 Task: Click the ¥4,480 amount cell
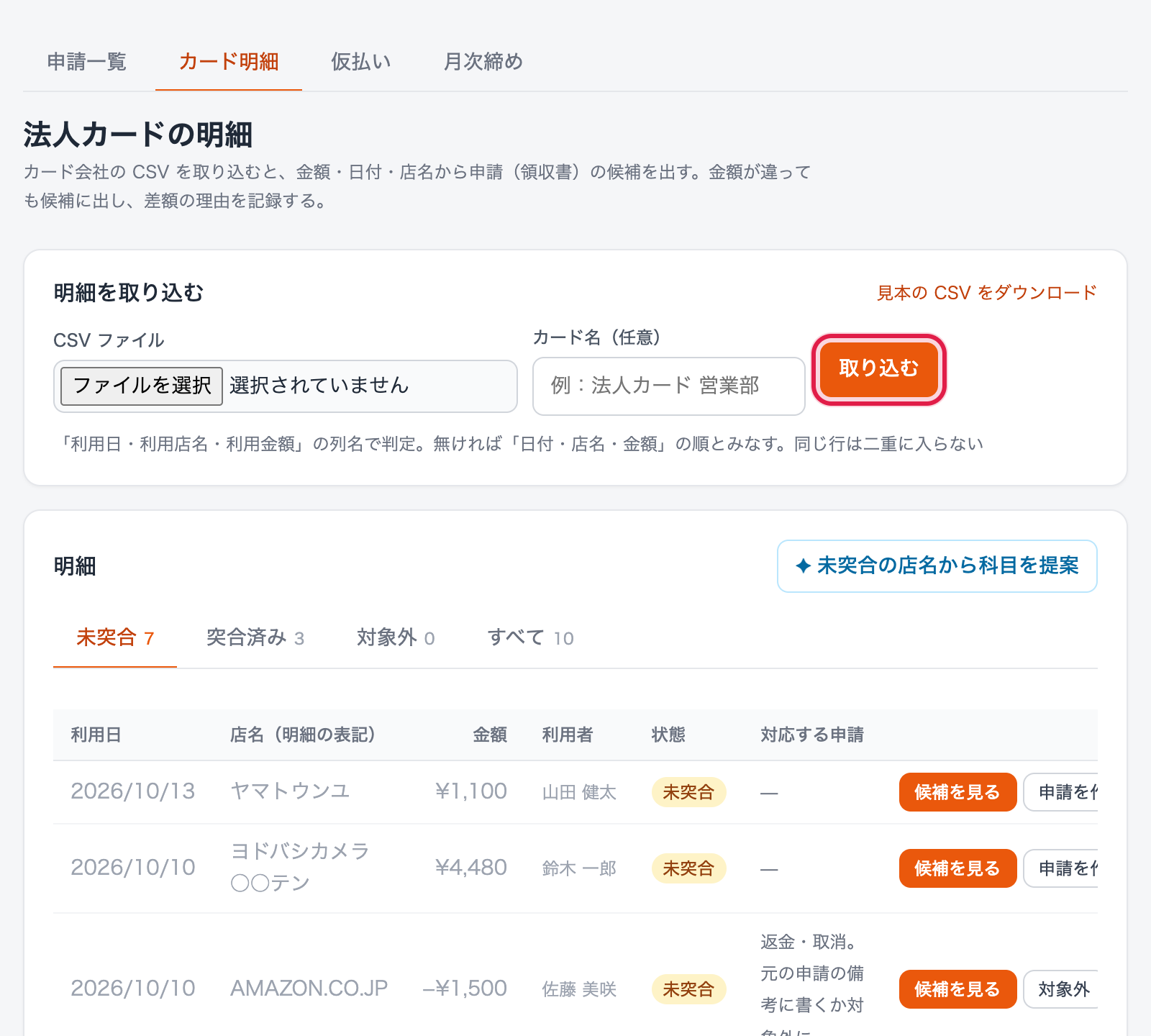[x=471, y=868]
